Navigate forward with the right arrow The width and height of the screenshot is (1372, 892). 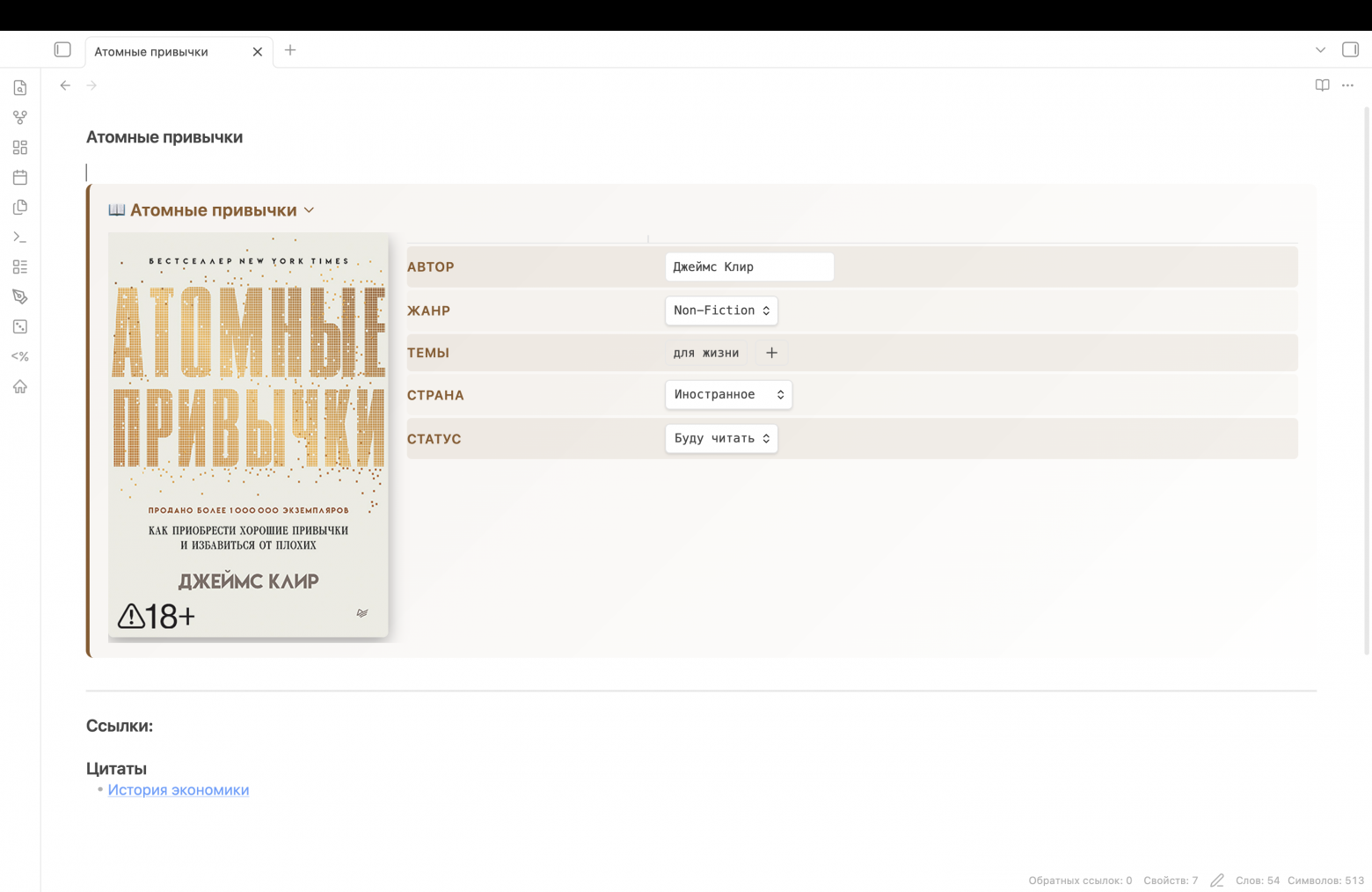click(91, 85)
